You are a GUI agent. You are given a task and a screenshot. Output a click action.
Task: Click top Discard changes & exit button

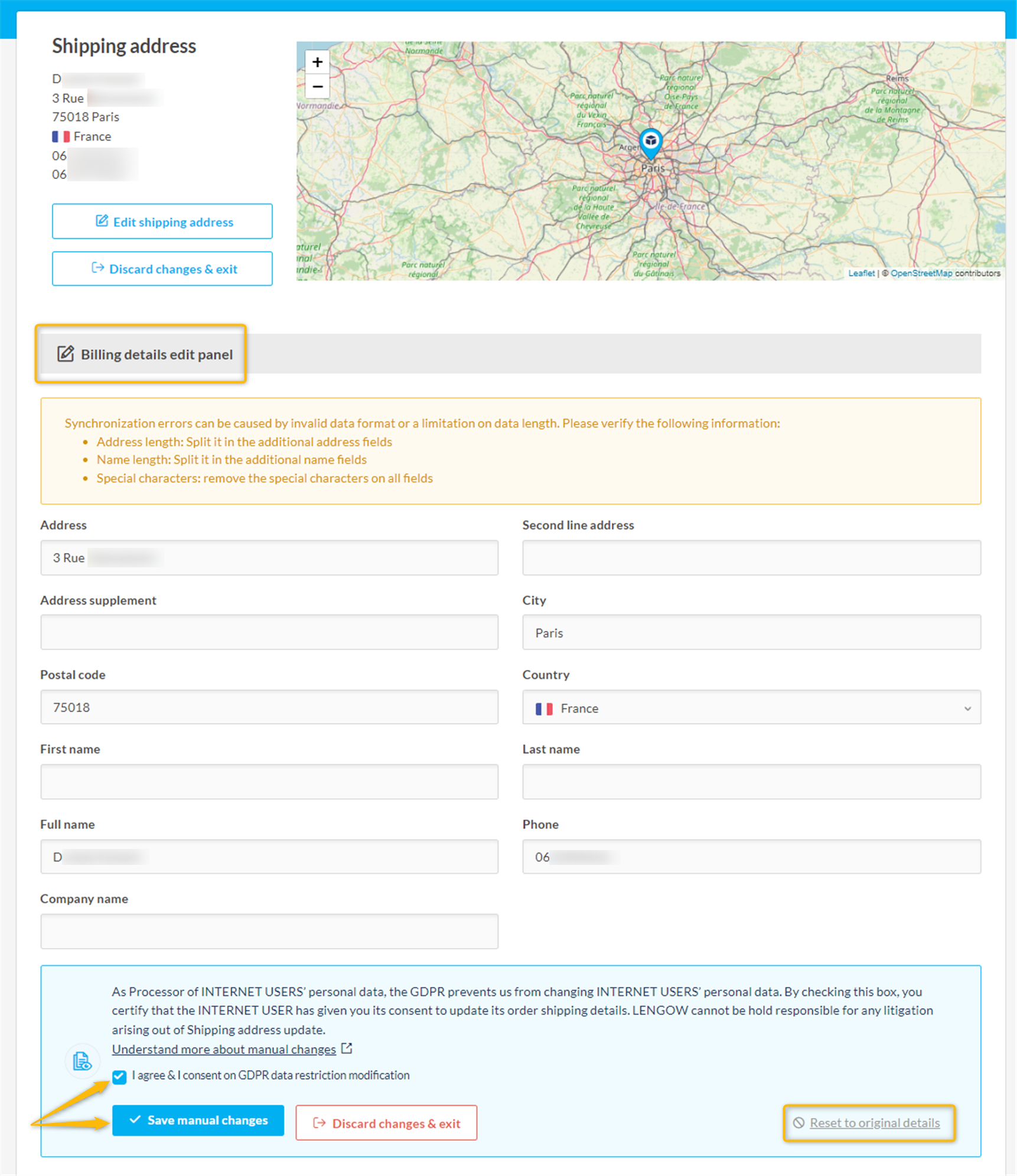(x=162, y=269)
